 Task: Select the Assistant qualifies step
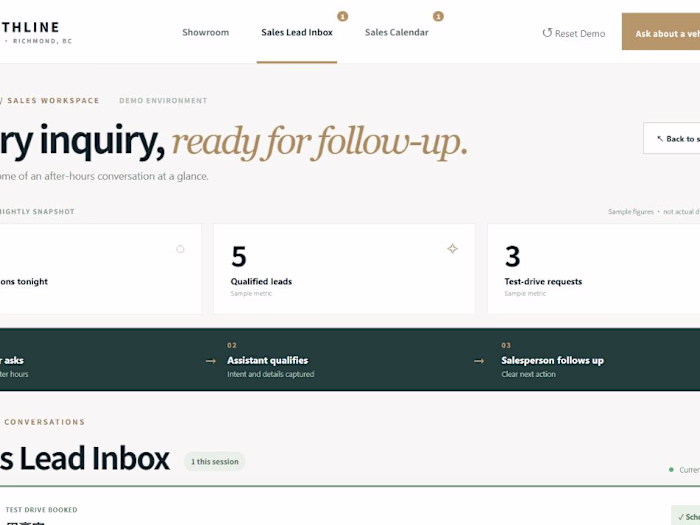tap(271, 360)
